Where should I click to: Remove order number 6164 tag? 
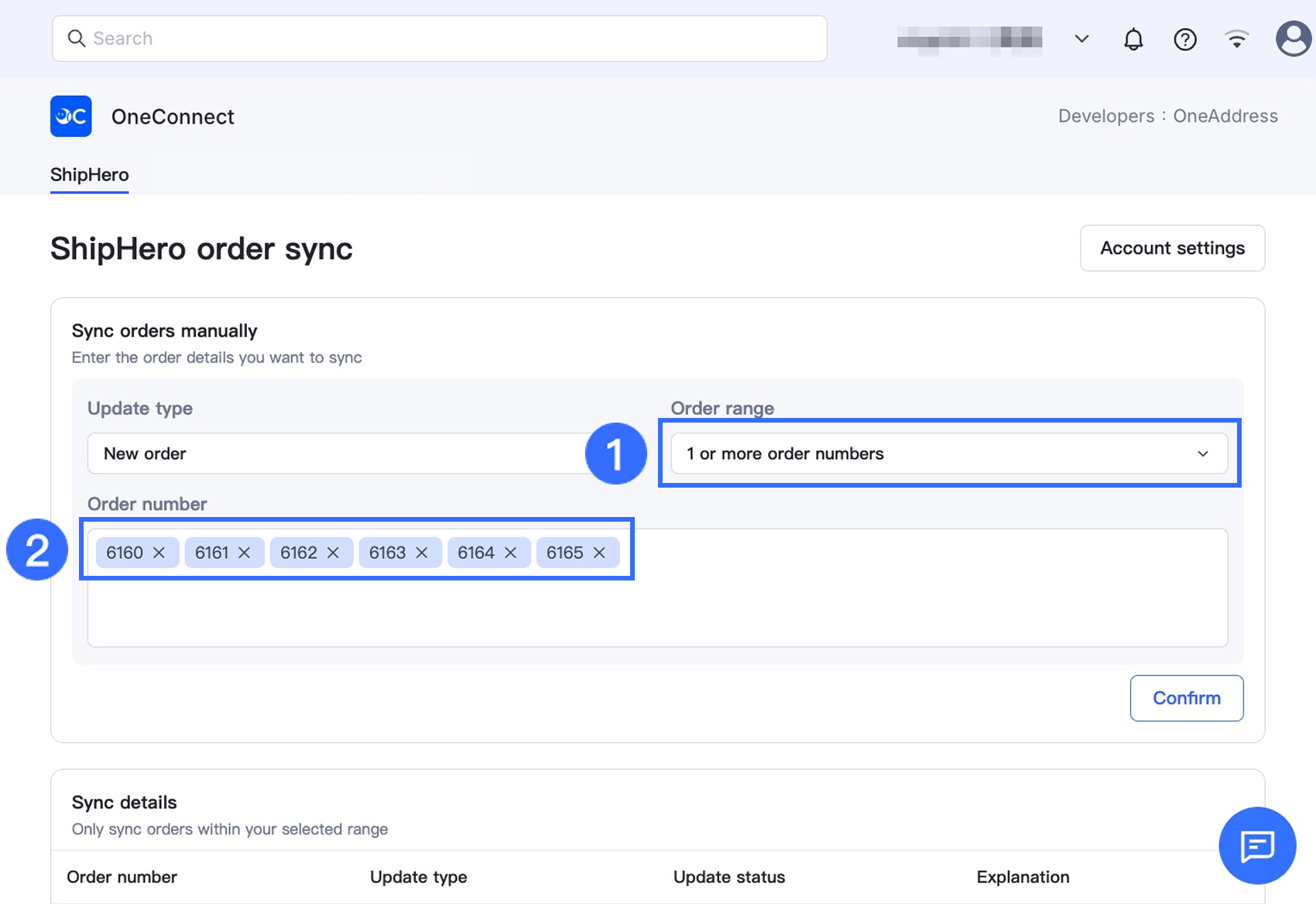tap(511, 553)
